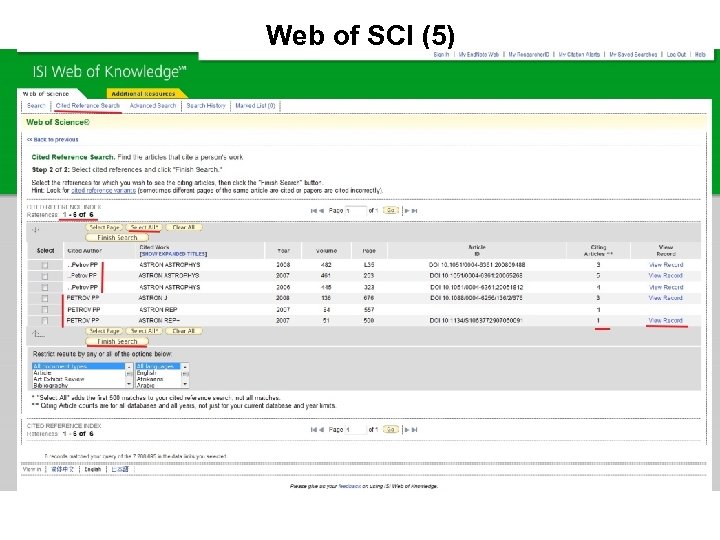Go to first page in top pagination
The image size is (720, 540).
click(x=314, y=211)
